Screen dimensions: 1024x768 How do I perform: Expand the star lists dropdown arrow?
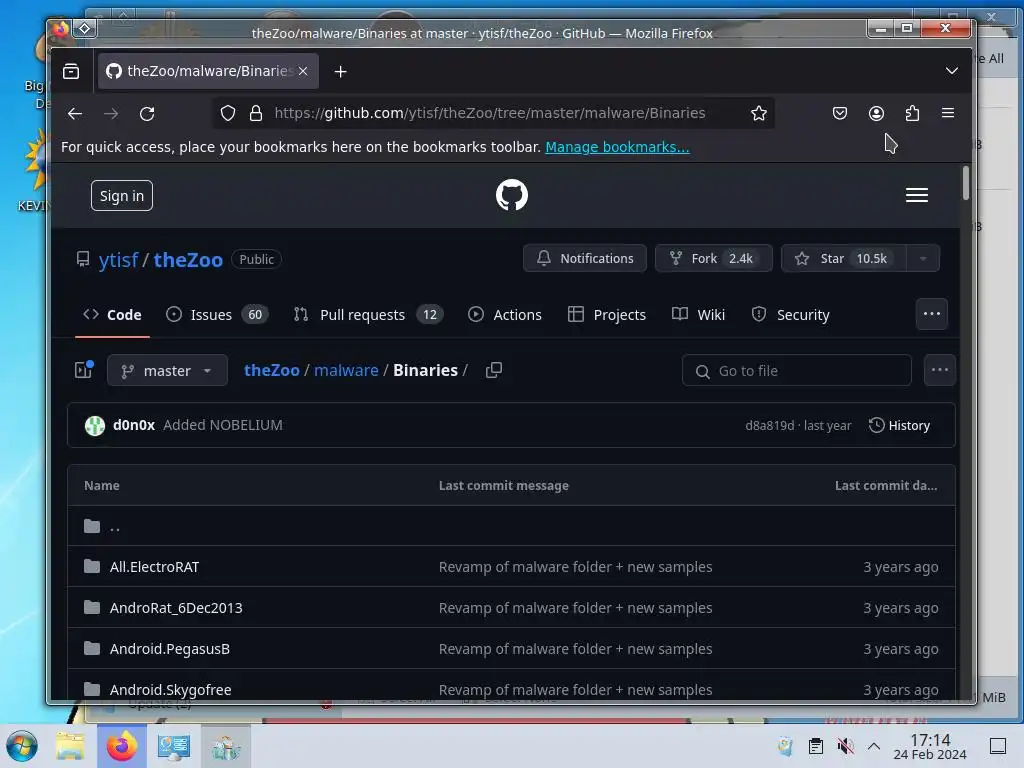923,258
